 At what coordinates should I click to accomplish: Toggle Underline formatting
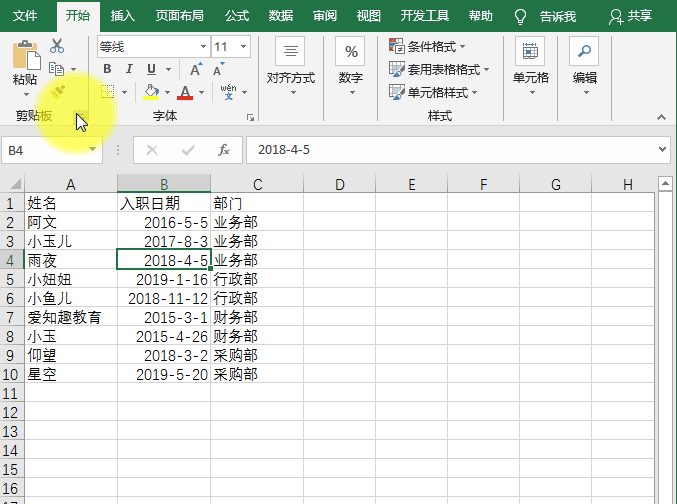click(151, 69)
